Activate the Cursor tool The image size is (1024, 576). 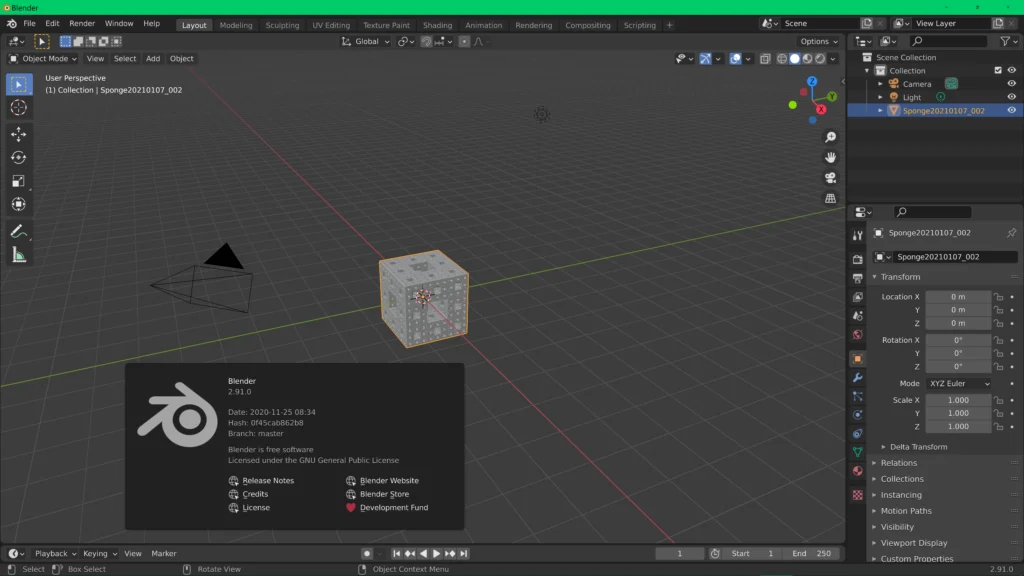click(x=18, y=108)
